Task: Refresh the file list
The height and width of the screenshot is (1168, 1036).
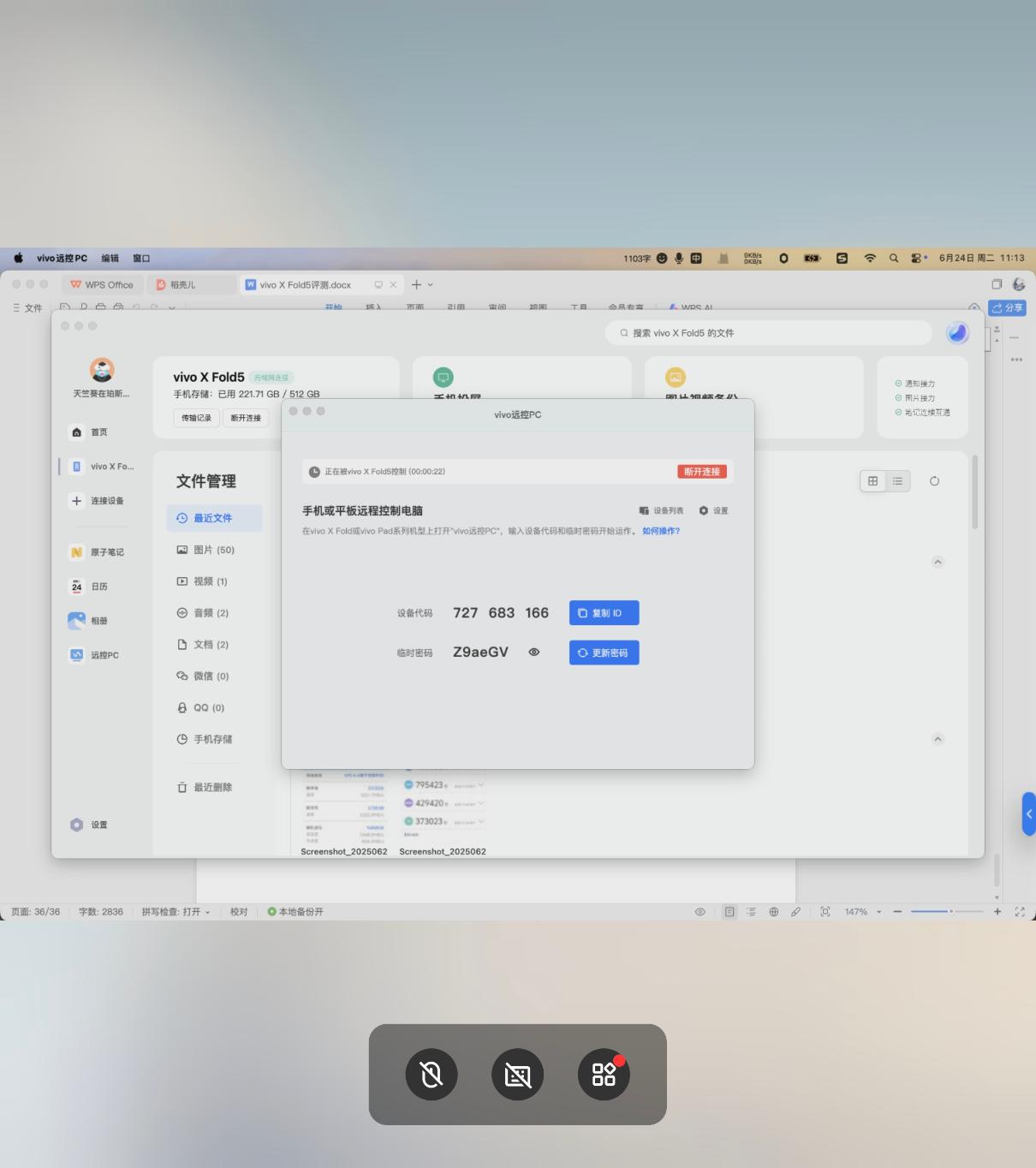Action: coord(934,481)
